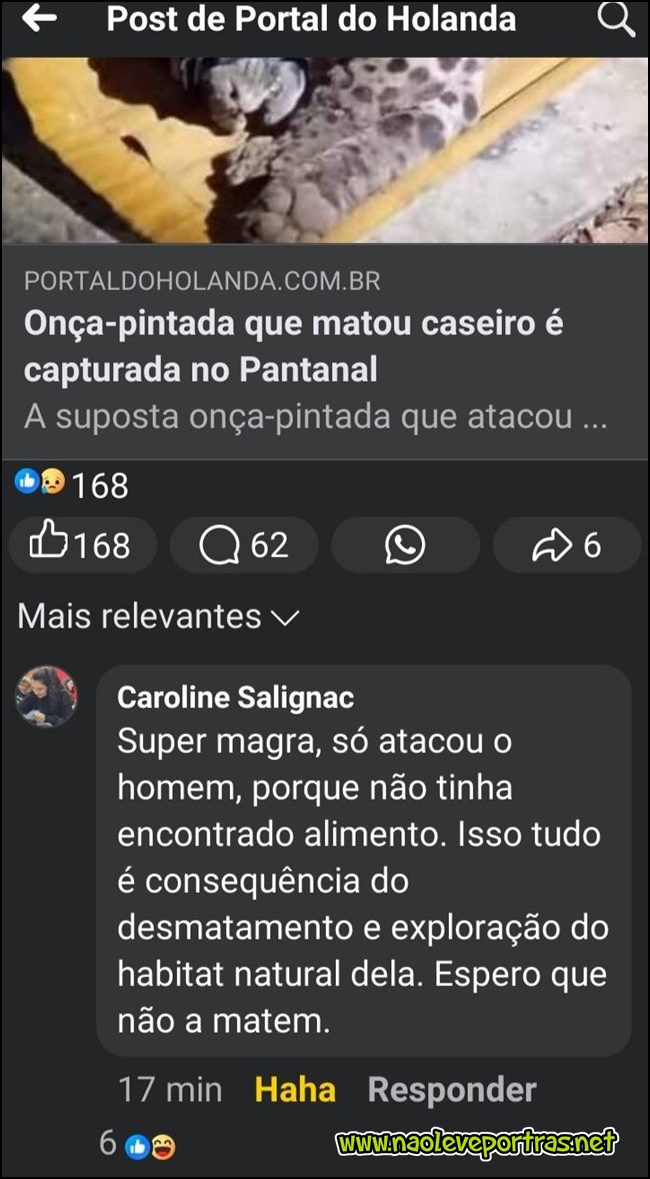
Task: Click the chevron beside Mais relevantes
Action: 284,618
